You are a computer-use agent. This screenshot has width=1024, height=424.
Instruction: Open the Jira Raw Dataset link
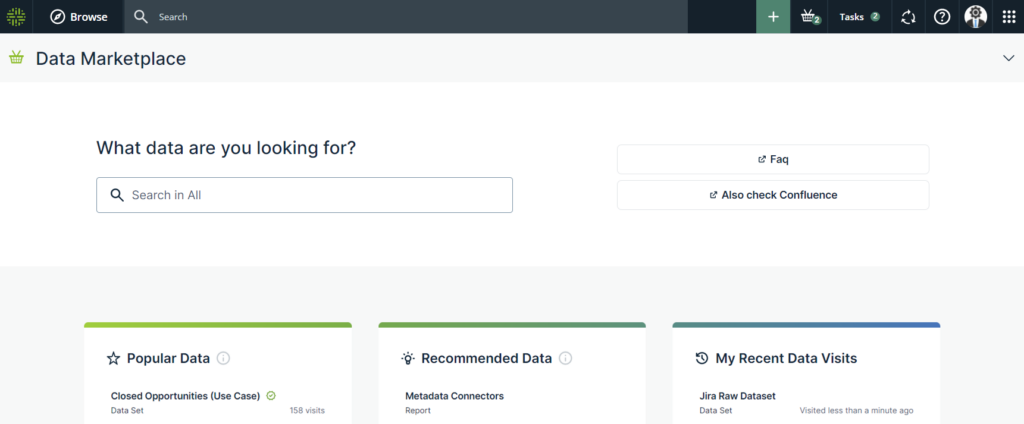point(737,396)
